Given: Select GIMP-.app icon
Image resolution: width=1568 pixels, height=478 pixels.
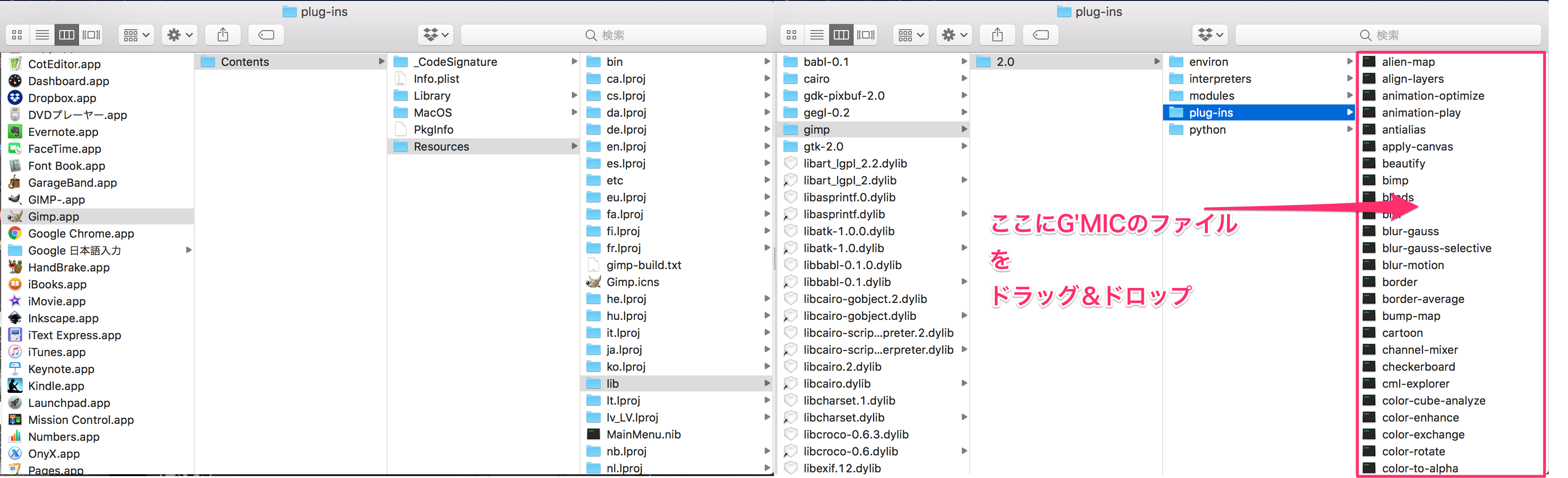Looking at the screenshot, I should pos(15,199).
